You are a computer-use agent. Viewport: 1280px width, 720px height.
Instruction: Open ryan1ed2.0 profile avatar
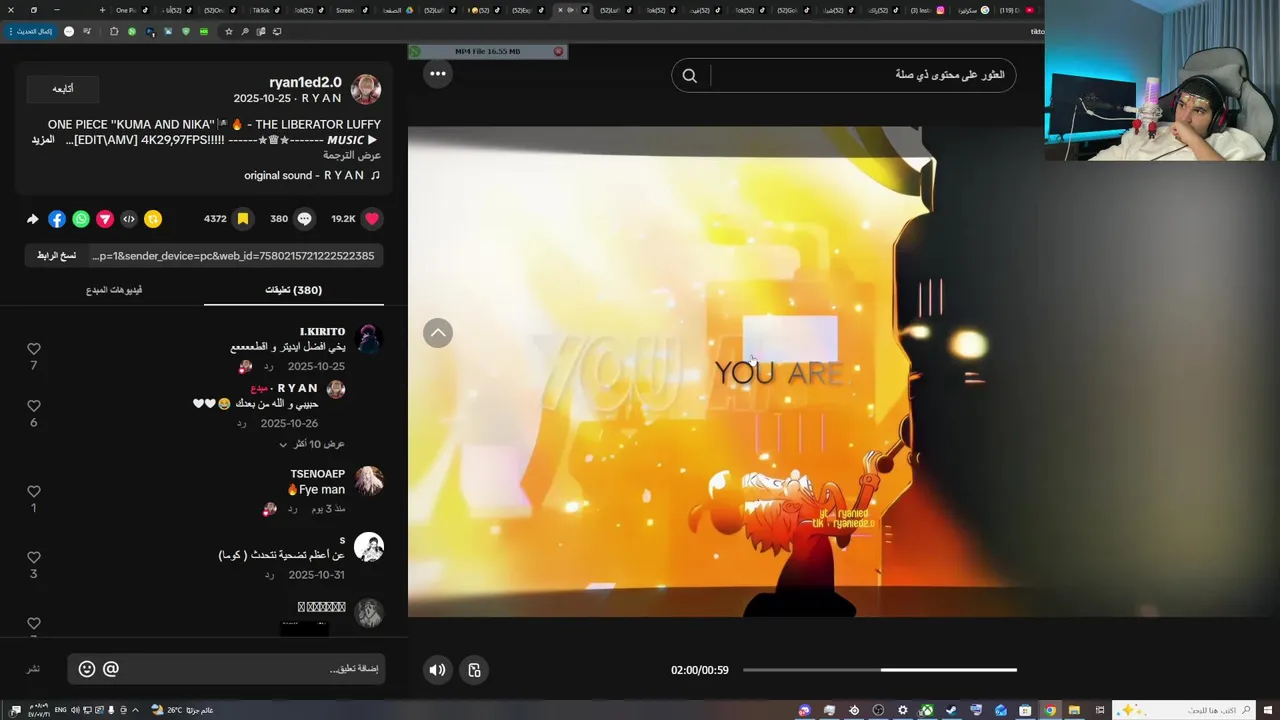coord(366,89)
